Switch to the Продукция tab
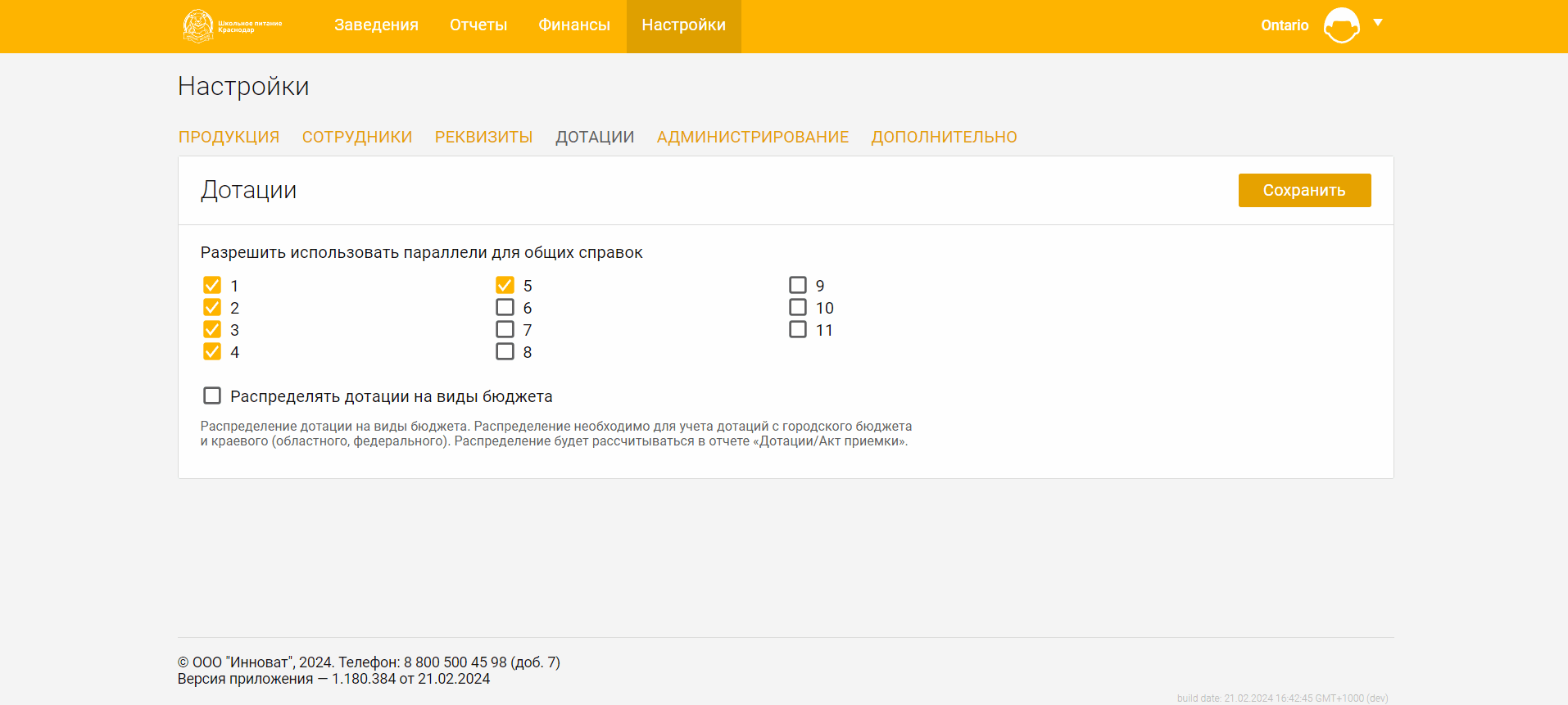 229,137
